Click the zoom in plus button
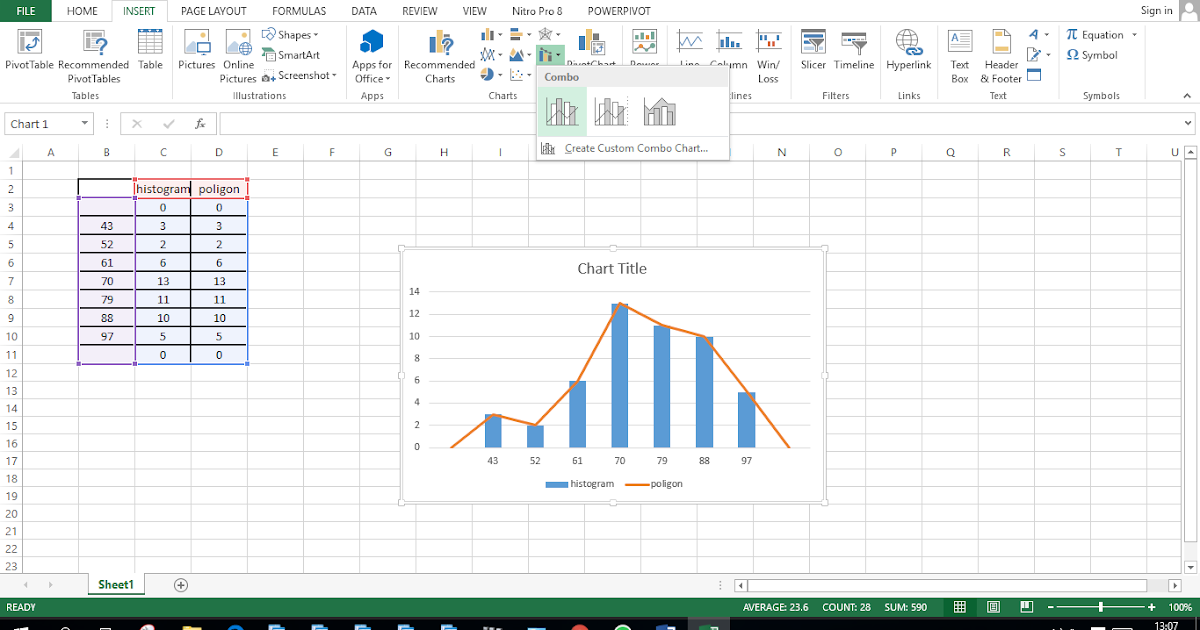The width and height of the screenshot is (1200, 630). coord(1152,607)
